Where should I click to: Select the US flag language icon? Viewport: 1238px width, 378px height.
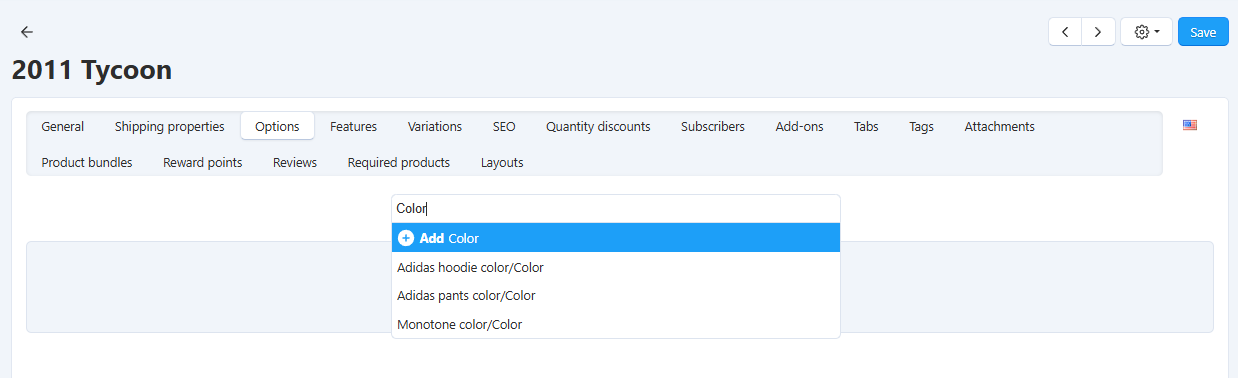click(x=1190, y=125)
